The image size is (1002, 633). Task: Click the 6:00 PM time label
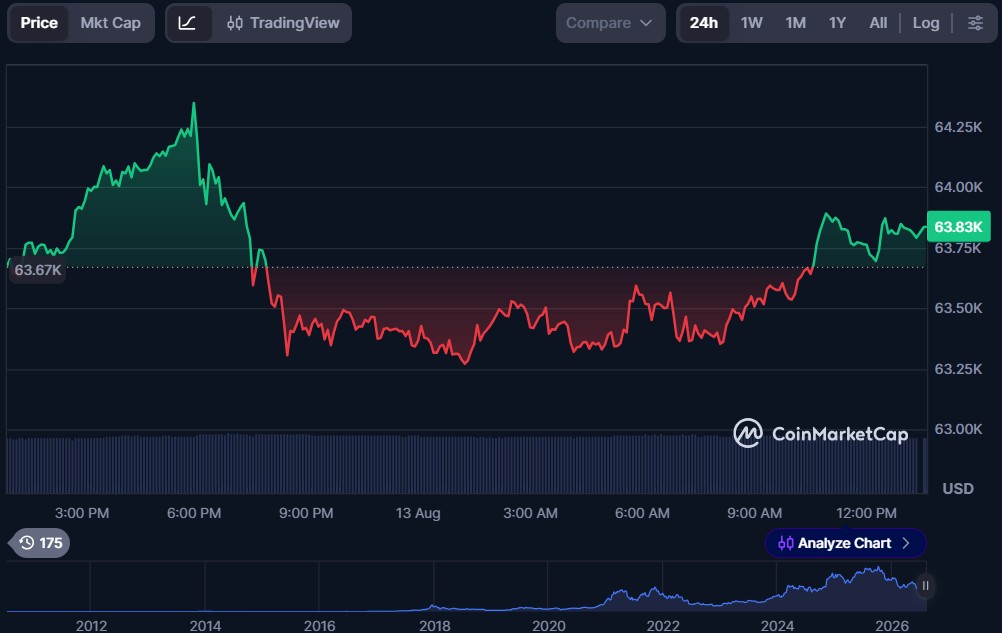pos(194,513)
